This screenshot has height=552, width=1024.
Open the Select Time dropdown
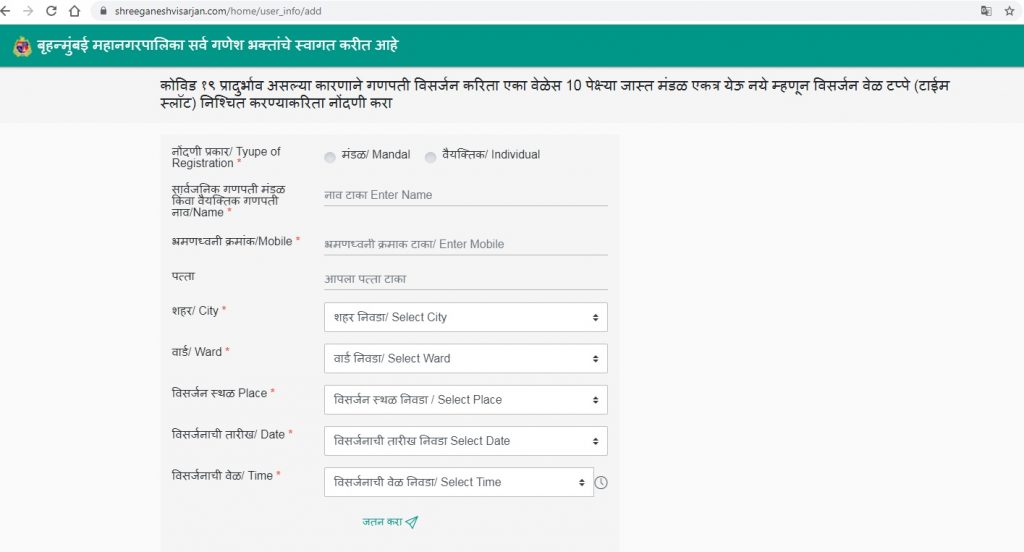coord(459,482)
